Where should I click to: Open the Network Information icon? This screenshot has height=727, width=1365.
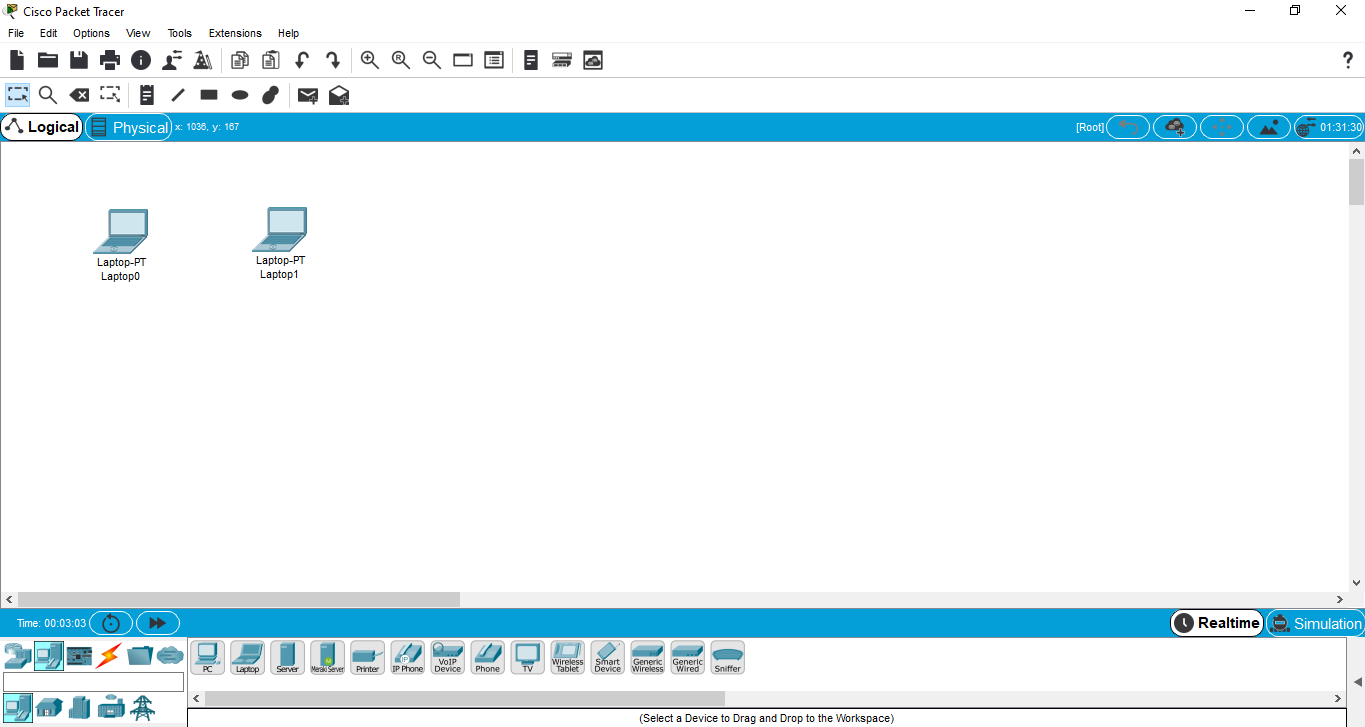pyautogui.click(x=141, y=60)
